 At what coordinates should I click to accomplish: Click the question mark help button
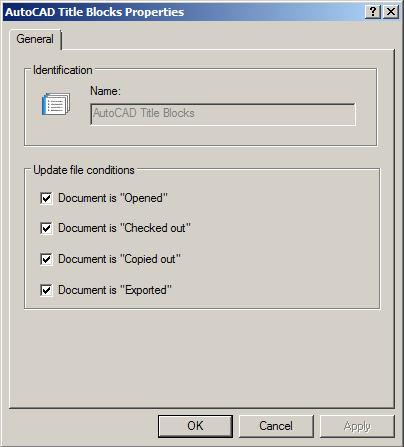click(373, 12)
